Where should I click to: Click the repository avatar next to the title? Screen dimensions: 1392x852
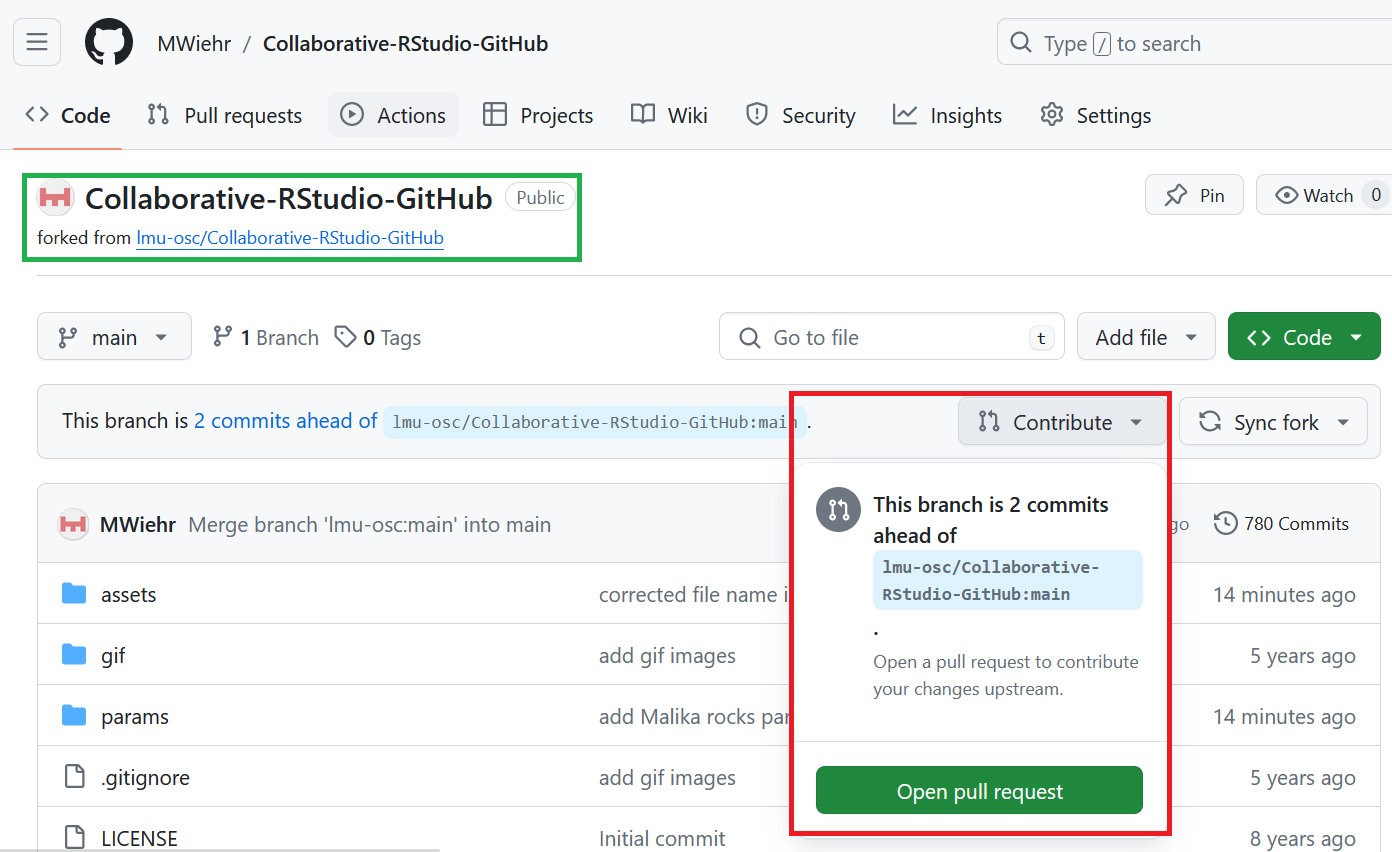(55, 197)
